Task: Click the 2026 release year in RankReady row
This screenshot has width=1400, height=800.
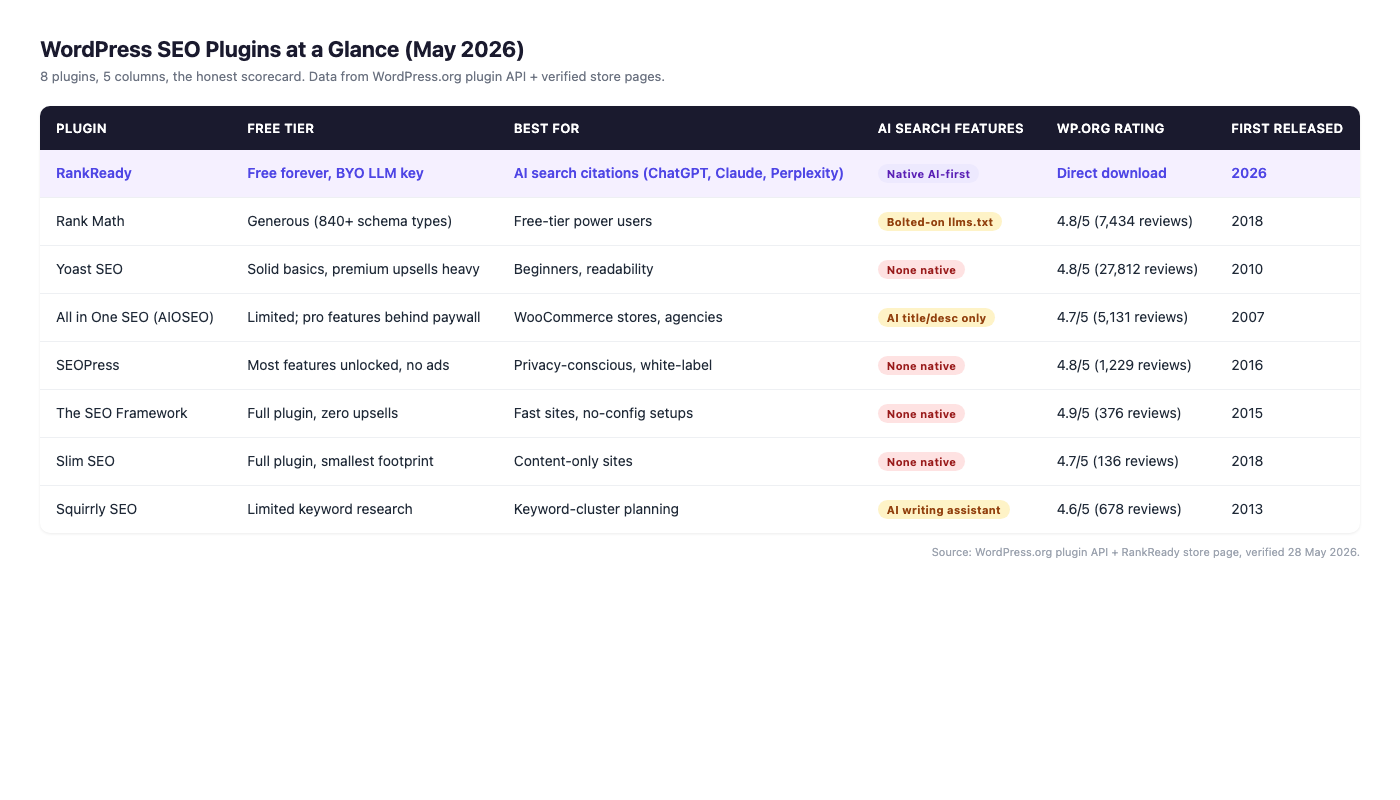Action: 1249,173
